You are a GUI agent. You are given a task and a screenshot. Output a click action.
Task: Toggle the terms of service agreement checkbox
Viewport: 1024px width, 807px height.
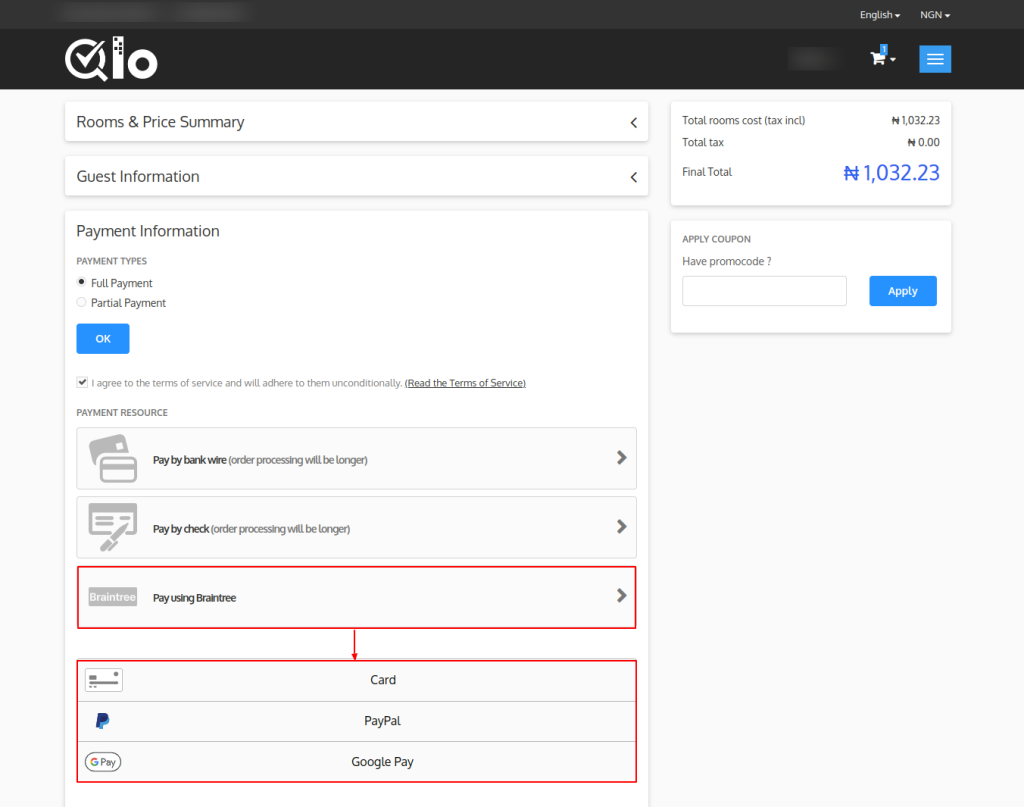click(x=82, y=382)
